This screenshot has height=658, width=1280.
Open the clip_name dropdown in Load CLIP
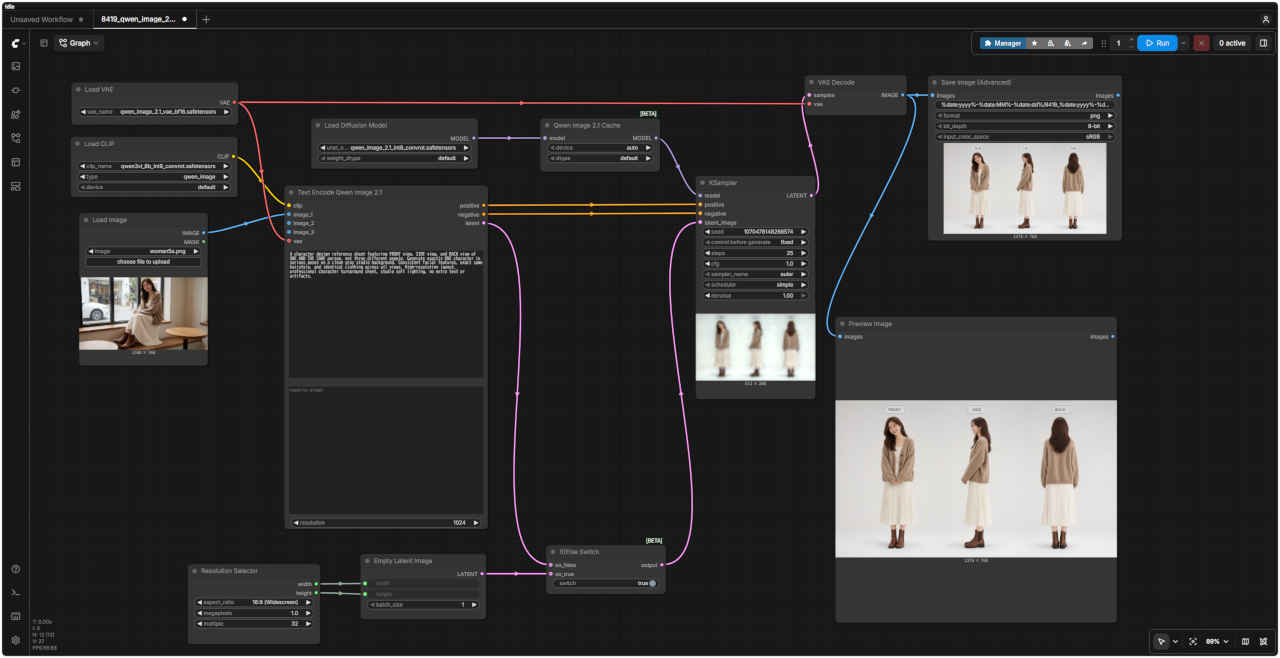155,166
